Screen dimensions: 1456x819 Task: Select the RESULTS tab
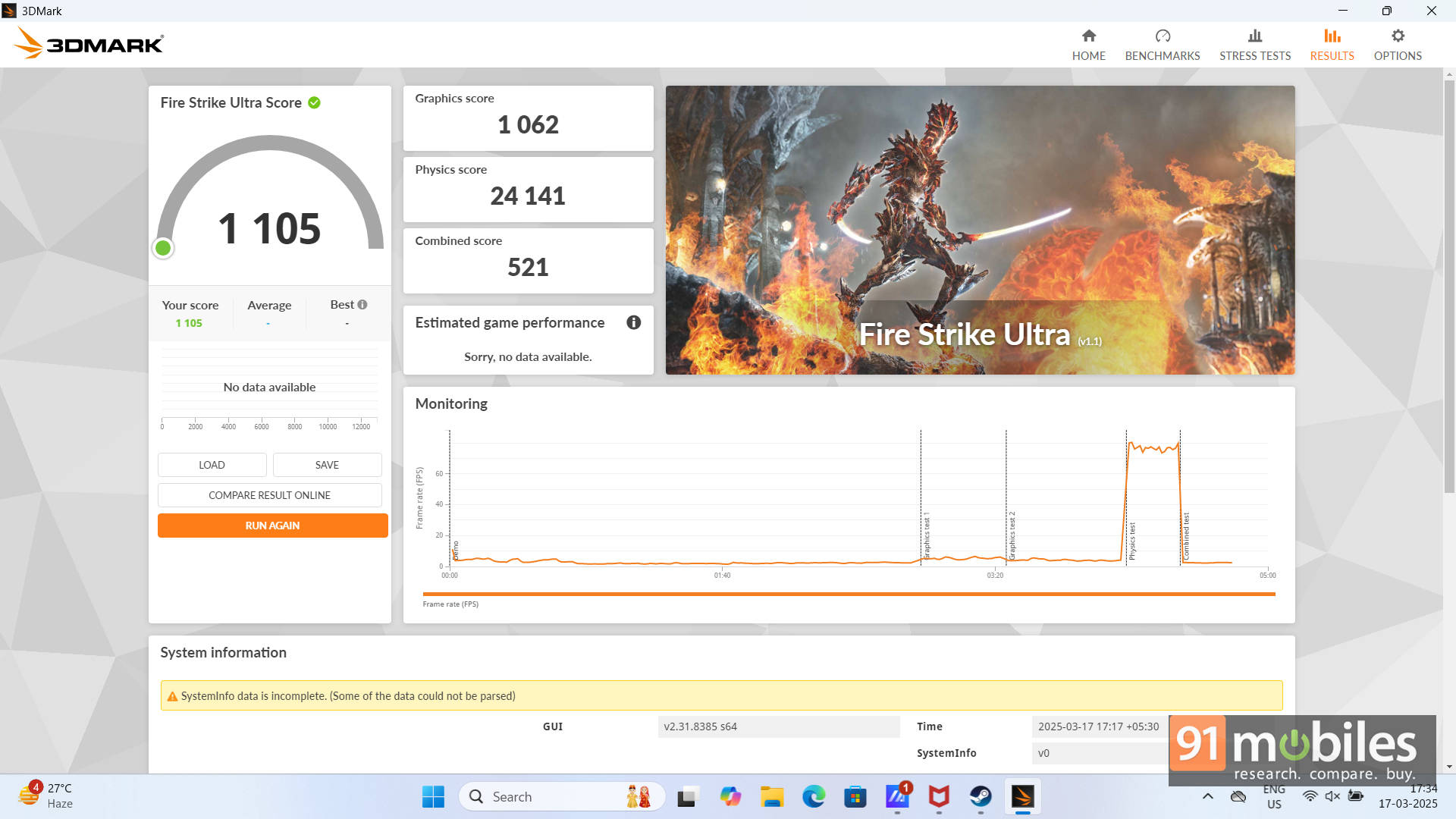[1332, 45]
